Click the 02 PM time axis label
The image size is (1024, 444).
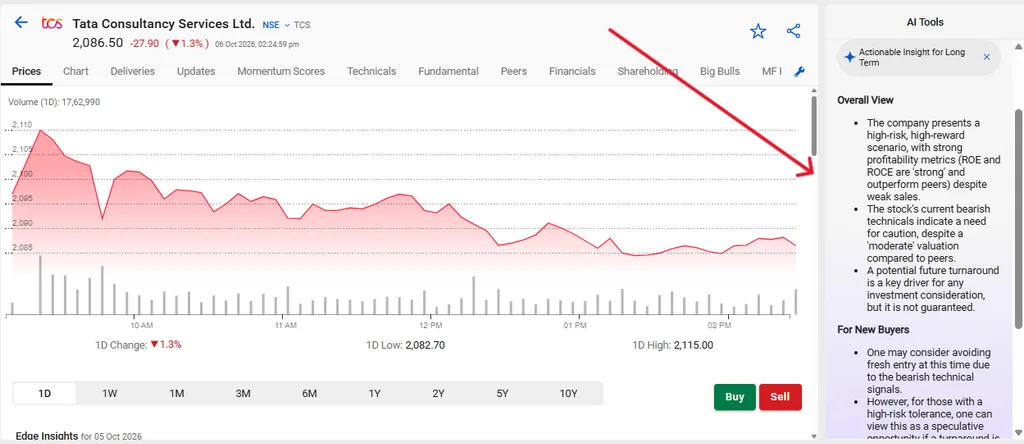(720, 325)
